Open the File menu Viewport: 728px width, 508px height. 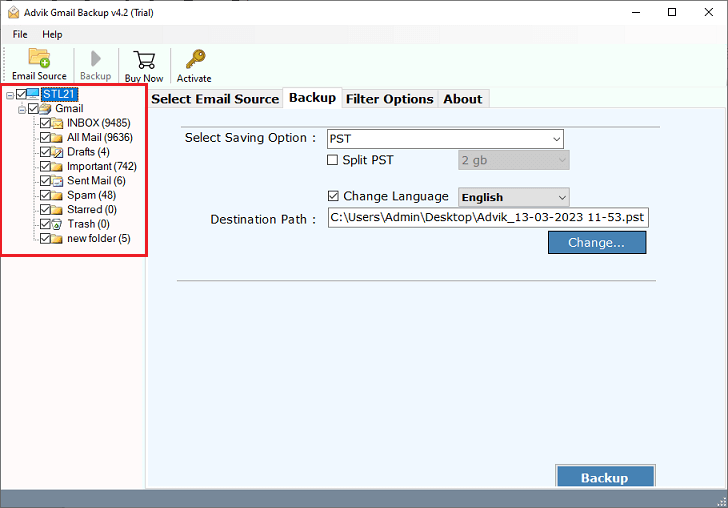click(x=20, y=34)
